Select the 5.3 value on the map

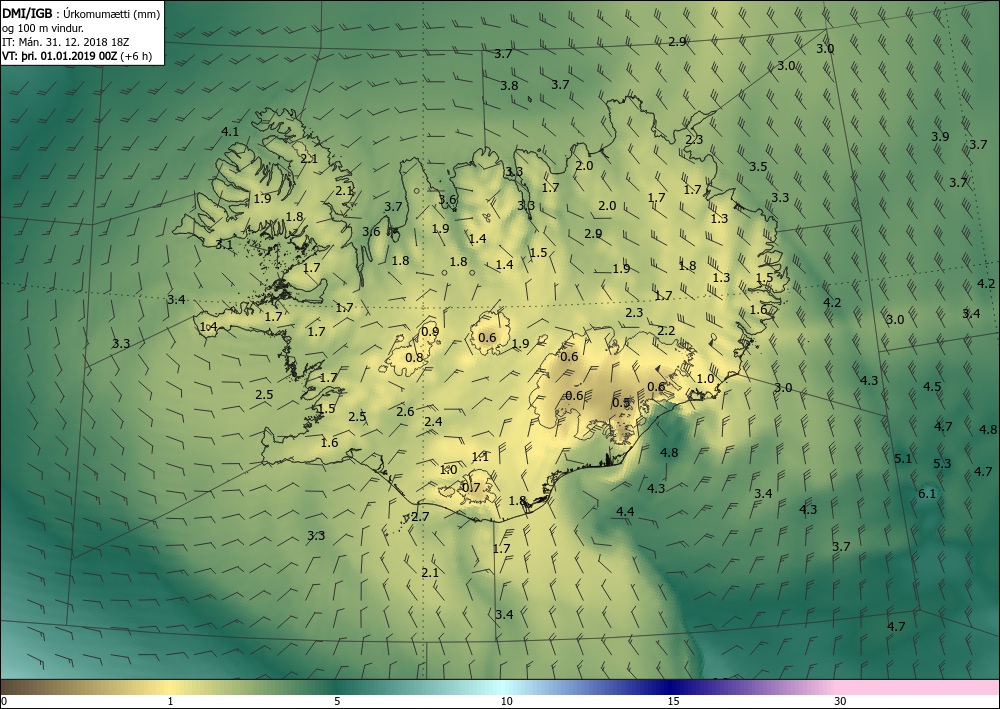coord(942,464)
